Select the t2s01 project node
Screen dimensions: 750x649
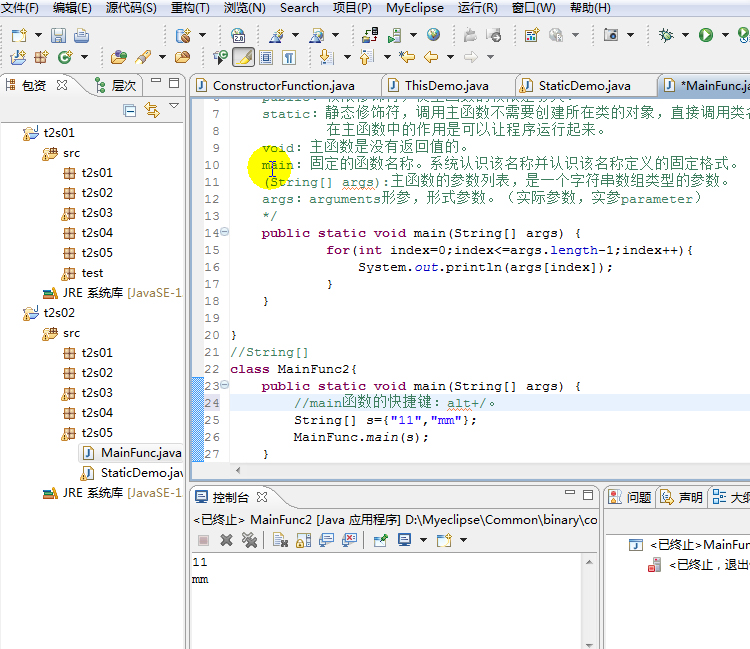coord(49,132)
